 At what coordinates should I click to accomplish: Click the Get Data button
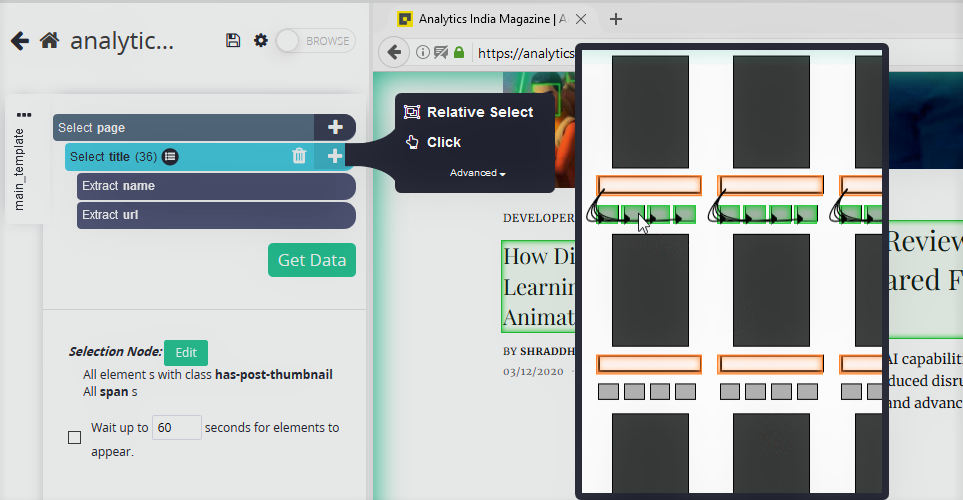(312, 260)
